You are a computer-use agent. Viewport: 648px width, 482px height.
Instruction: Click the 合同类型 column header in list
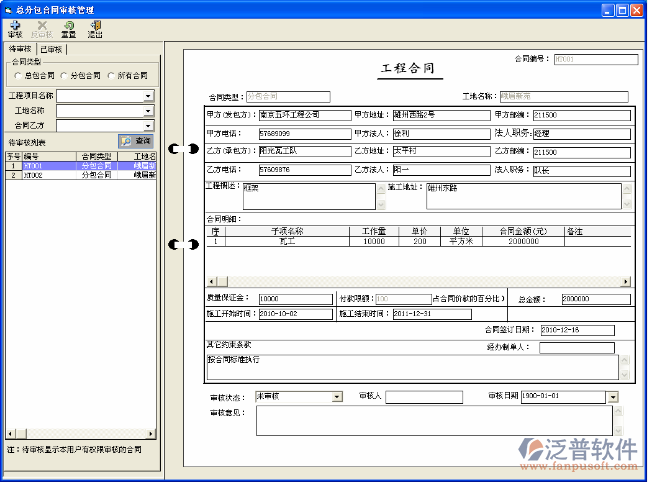tap(95, 157)
